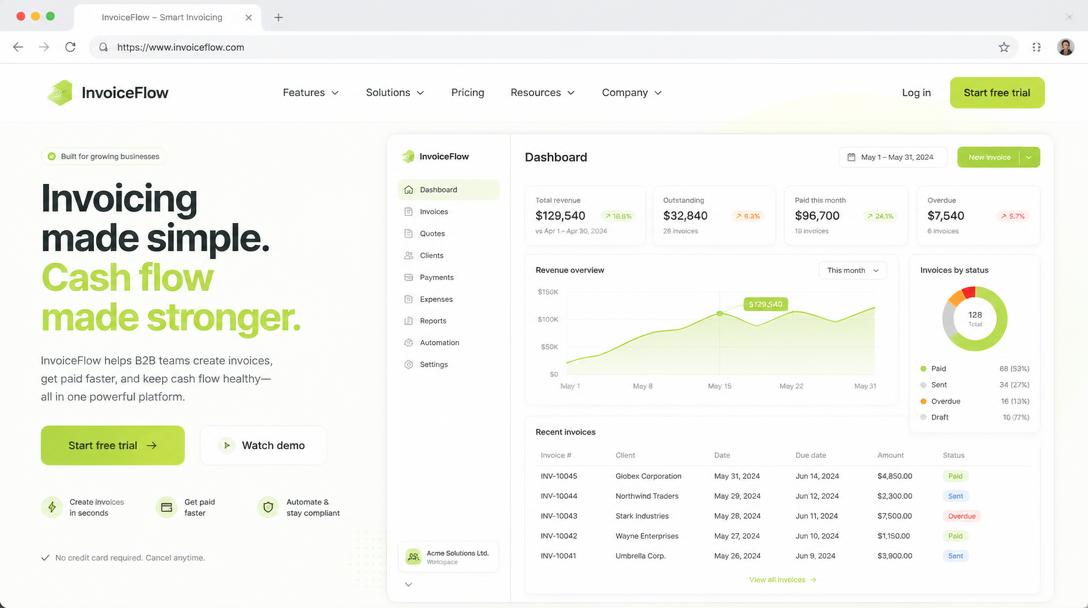Click the browser forward arrow
This screenshot has width=1088, height=608.
(x=44, y=47)
